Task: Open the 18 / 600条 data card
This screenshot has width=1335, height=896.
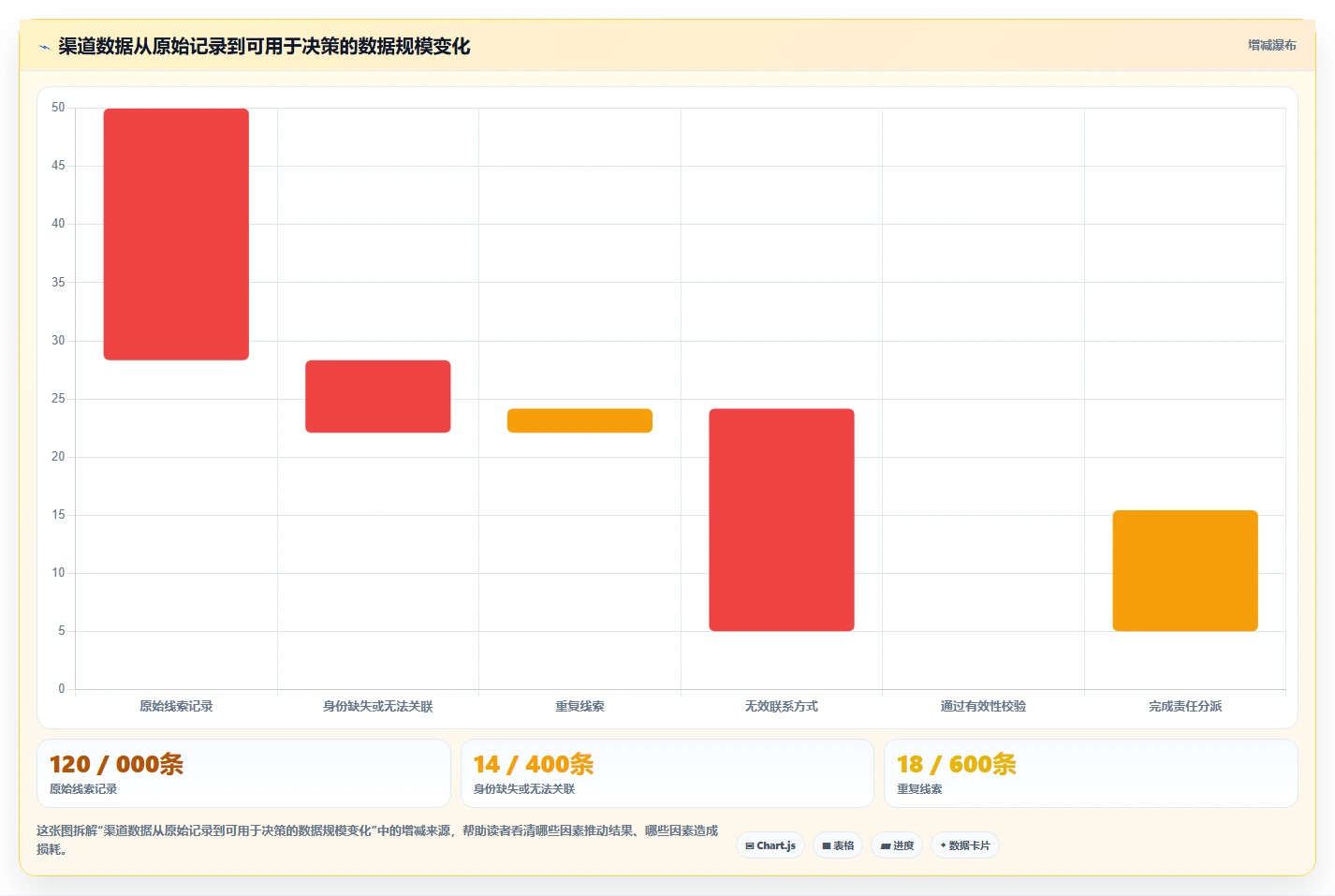Action: (1091, 773)
